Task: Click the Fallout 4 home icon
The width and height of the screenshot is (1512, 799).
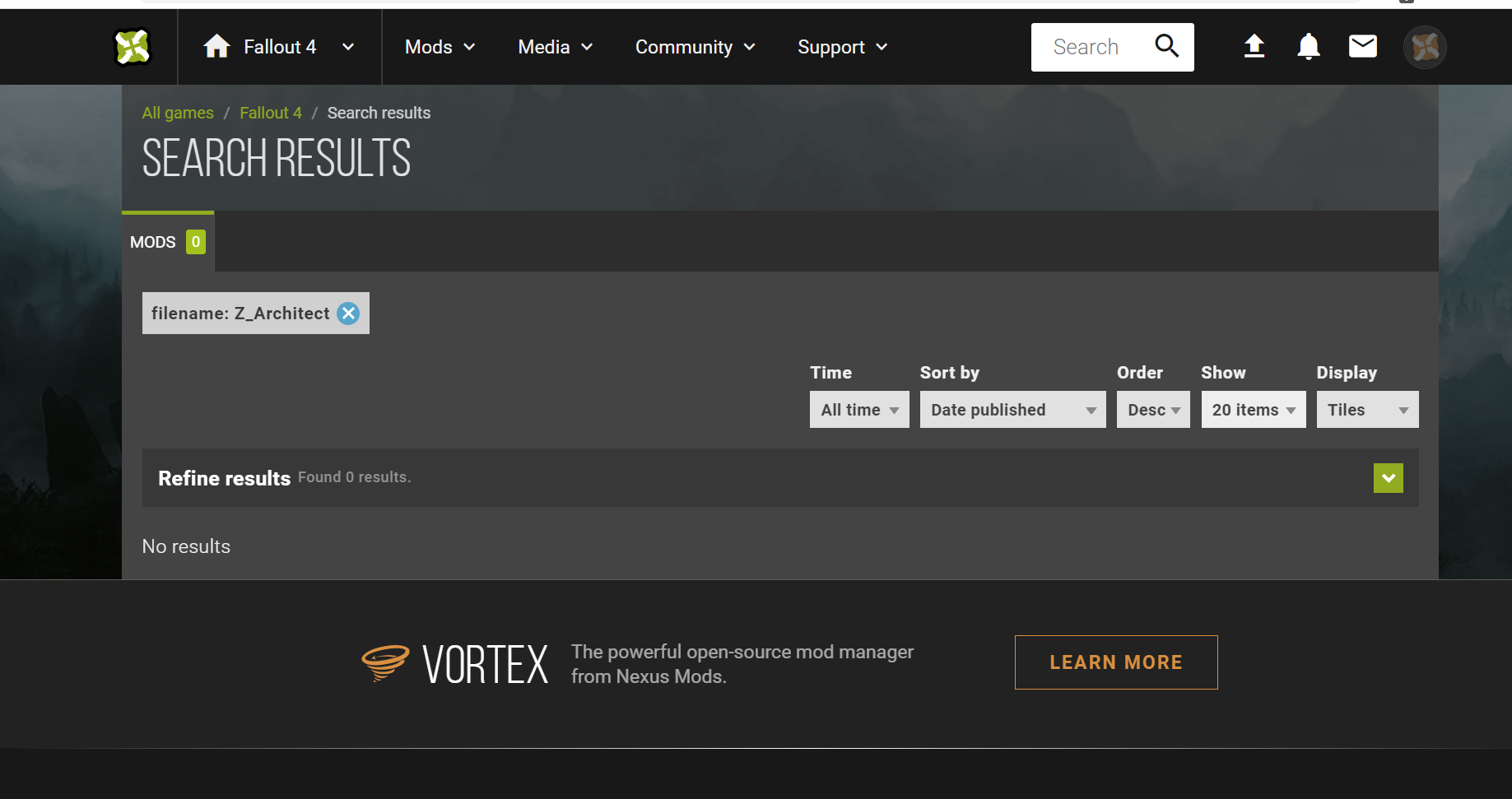Action: [216, 46]
